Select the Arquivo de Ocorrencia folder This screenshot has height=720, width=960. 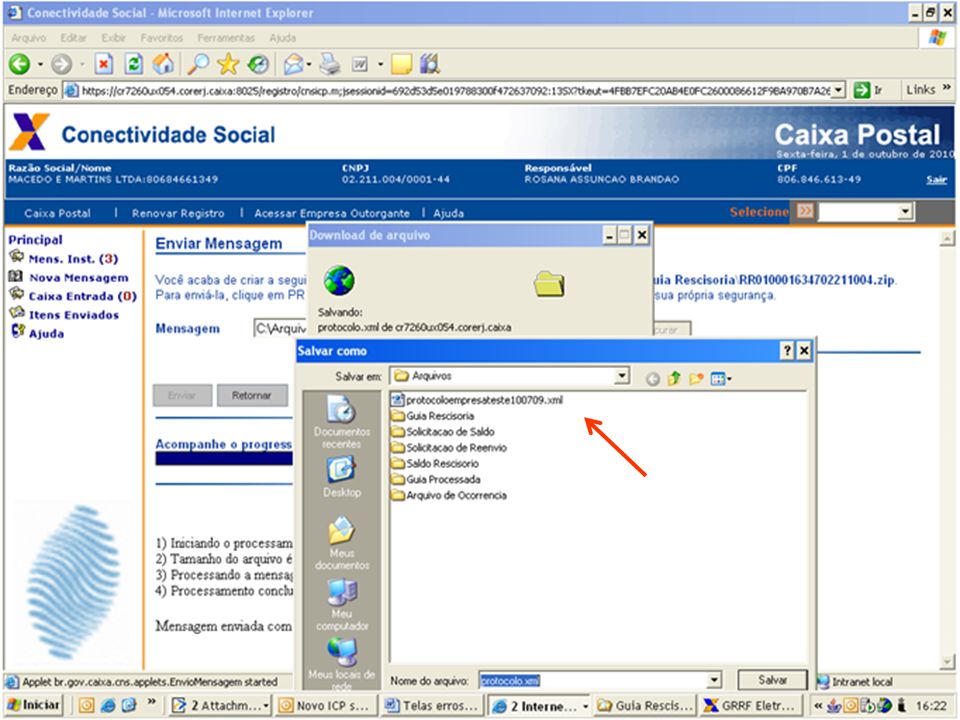click(449, 495)
